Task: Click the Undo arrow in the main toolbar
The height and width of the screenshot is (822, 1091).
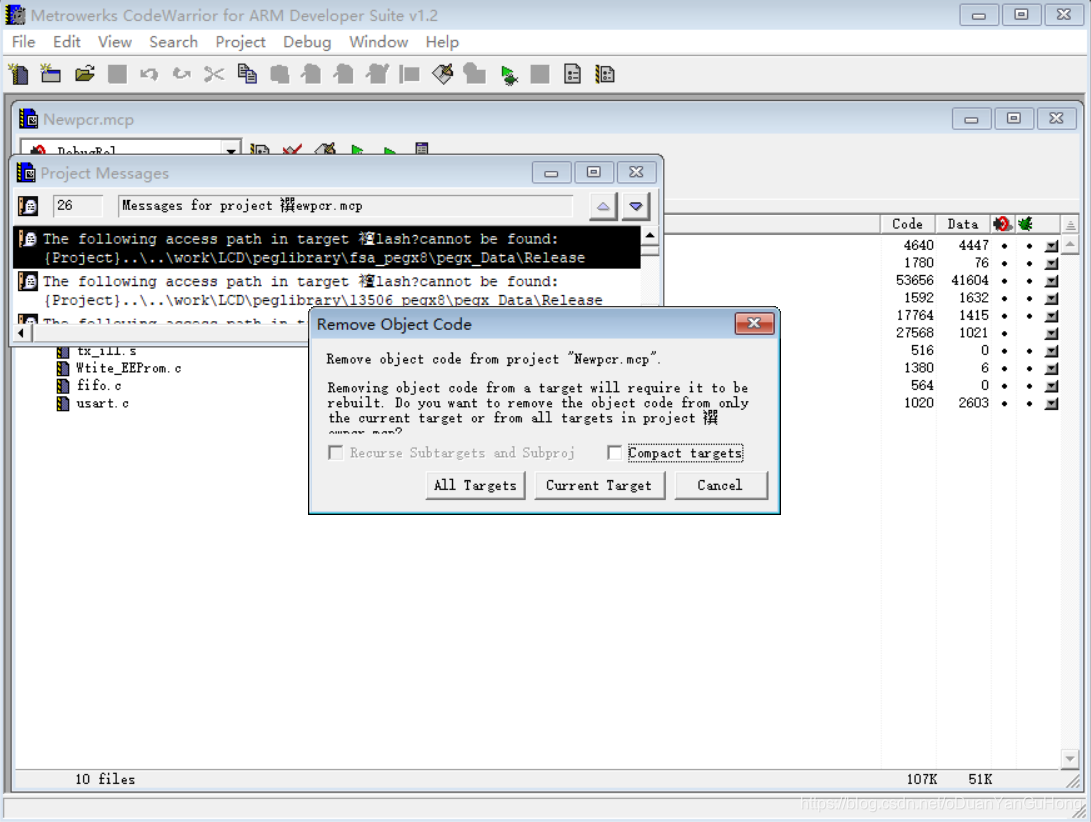Action: (x=149, y=74)
